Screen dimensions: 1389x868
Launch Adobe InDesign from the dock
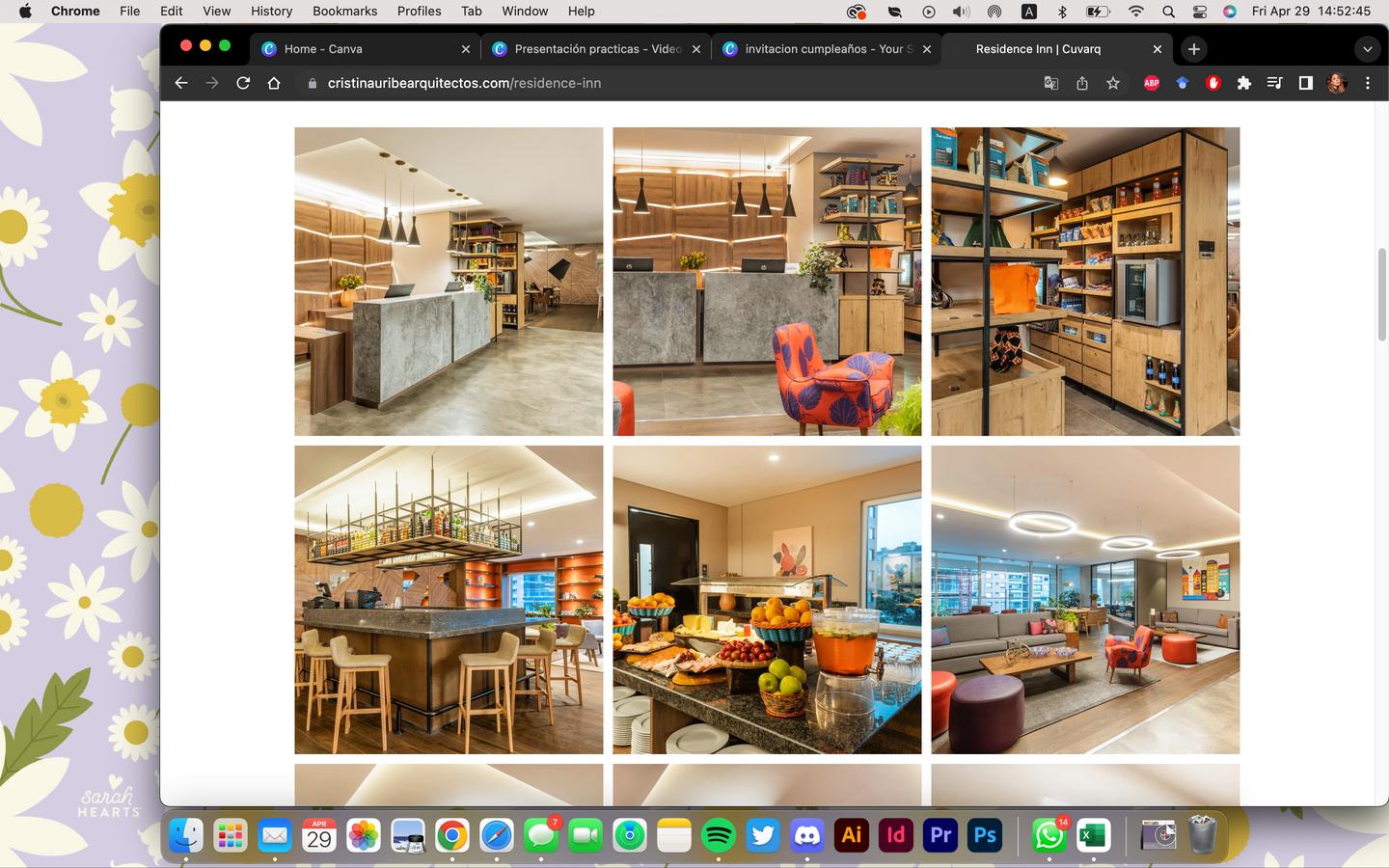point(896,835)
